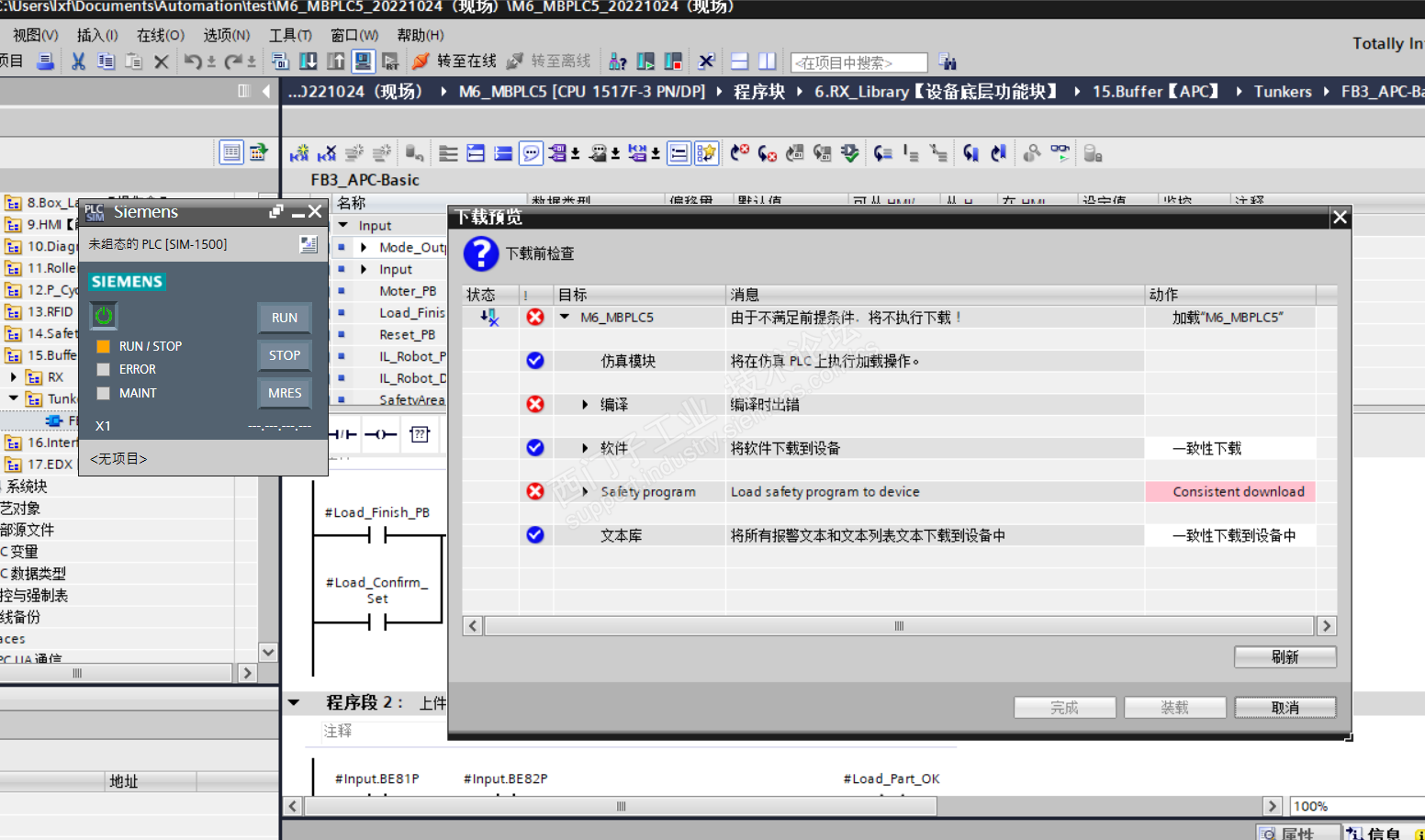
Task: Click the coil instruction icon
Action: pyautogui.click(x=380, y=434)
